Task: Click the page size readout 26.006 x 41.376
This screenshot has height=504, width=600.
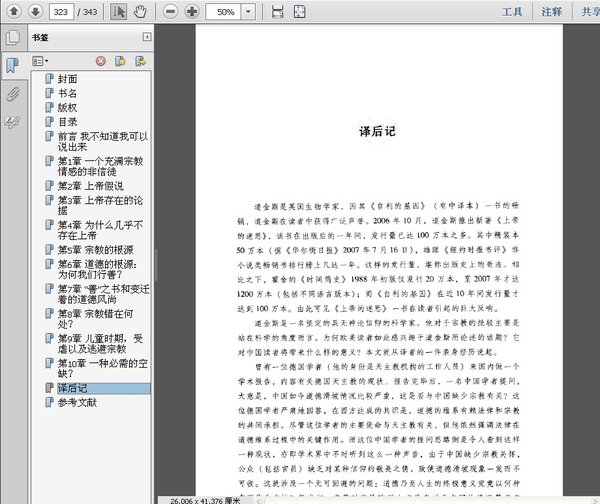Action: coord(205,501)
